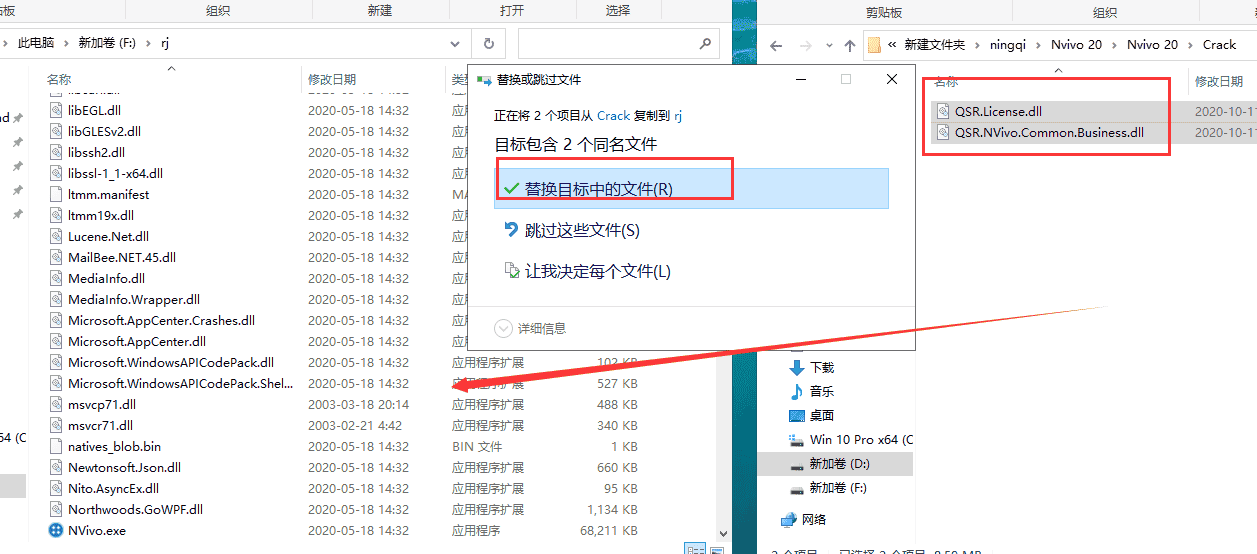The image size is (1257, 554).
Task: Select the NVivo.exe application icon
Action: coord(56,530)
